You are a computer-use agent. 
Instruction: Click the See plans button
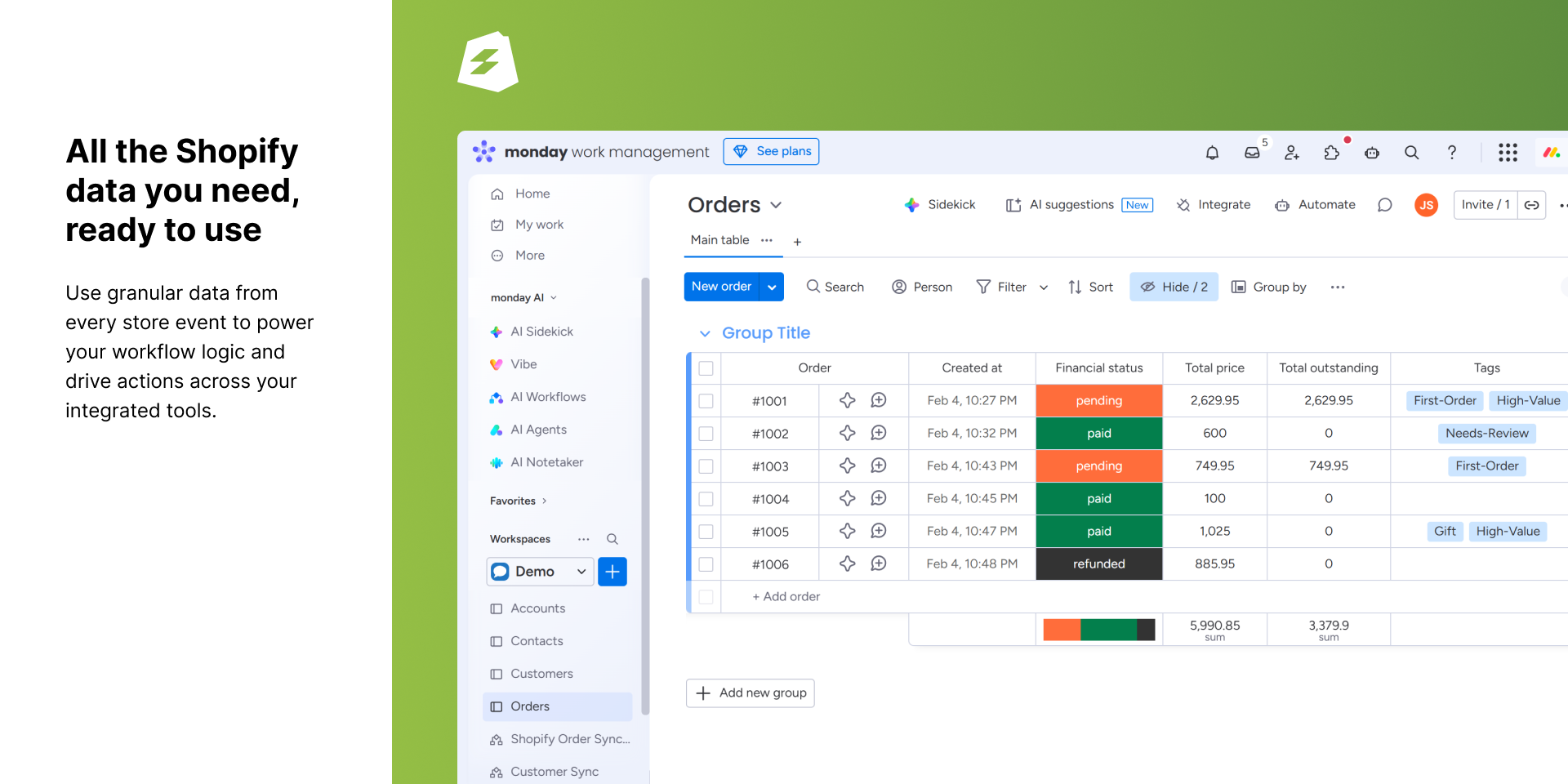coord(771,151)
